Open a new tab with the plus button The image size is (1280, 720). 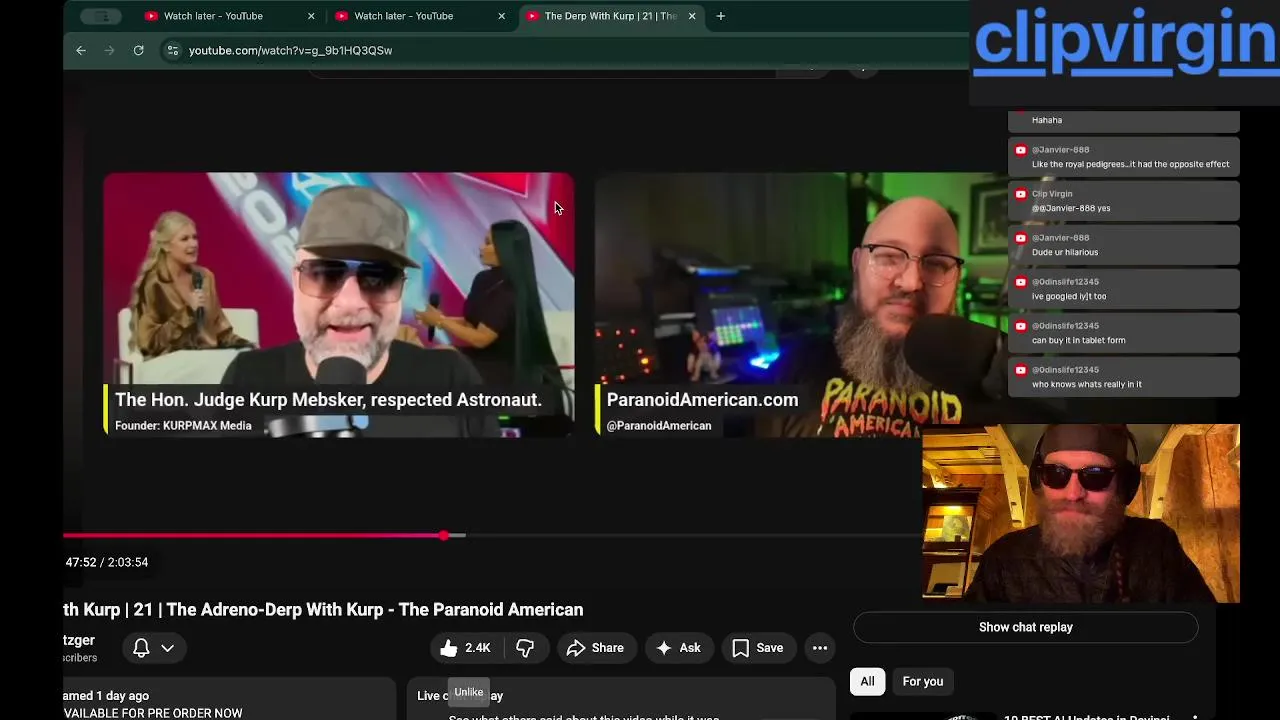click(720, 16)
